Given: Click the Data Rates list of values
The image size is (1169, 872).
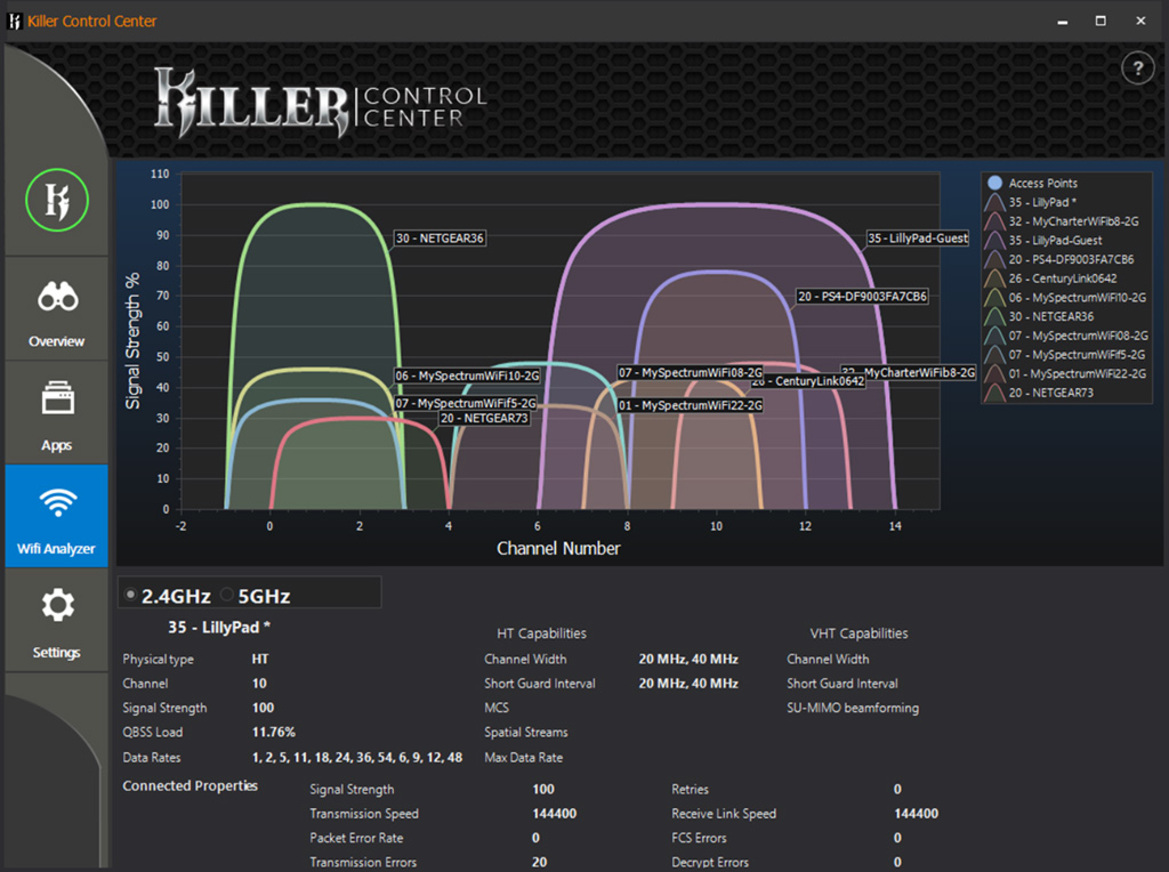Looking at the screenshot, I should (357, 757).
